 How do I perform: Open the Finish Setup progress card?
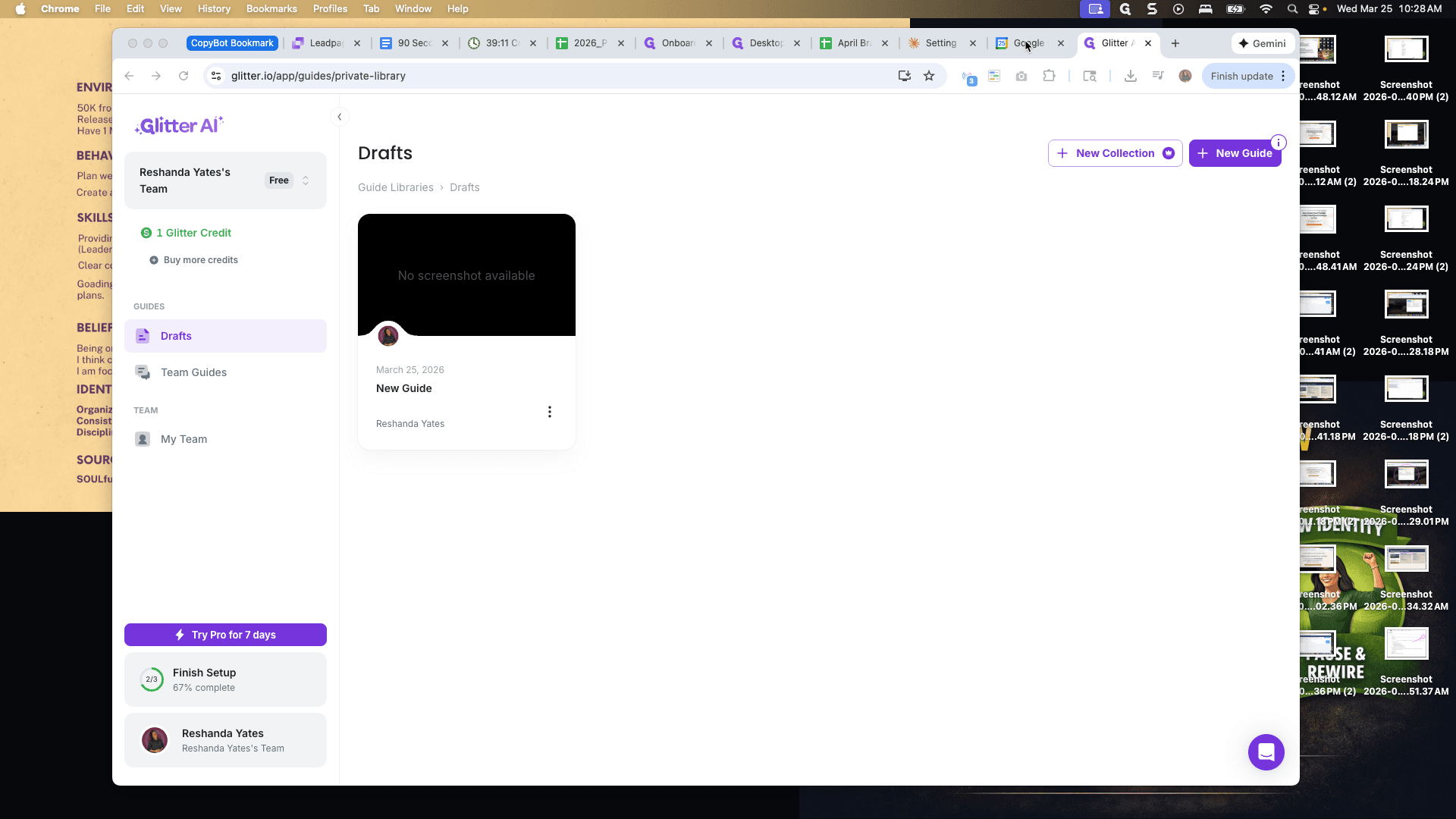pos(225,679)
